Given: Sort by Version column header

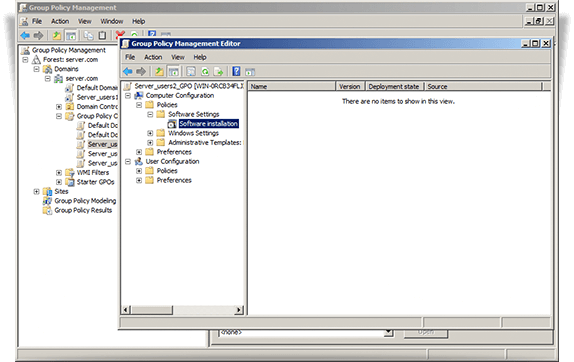Looking at the screenshot, I should [350, 86].
